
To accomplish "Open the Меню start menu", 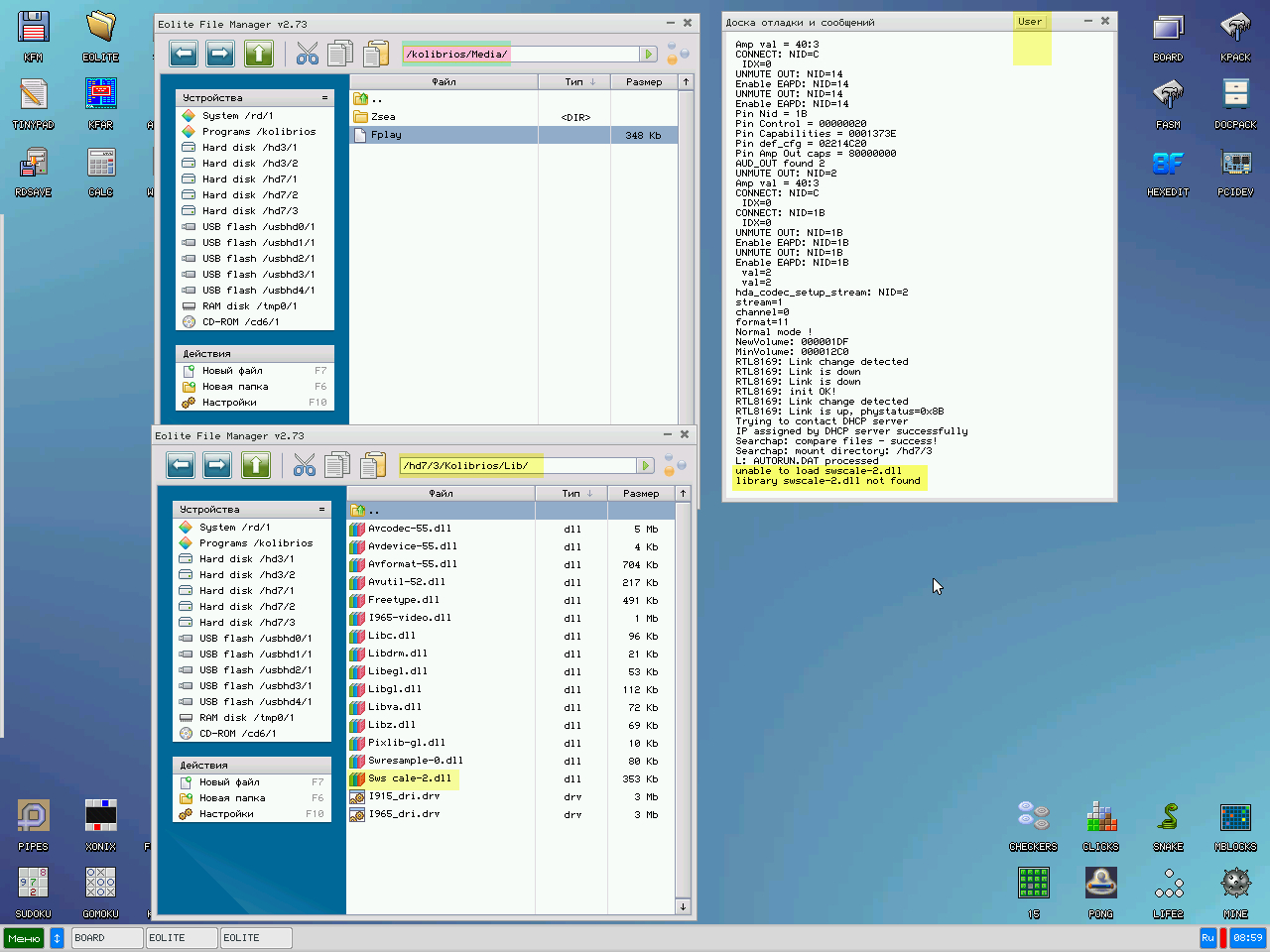I will 24,937.
